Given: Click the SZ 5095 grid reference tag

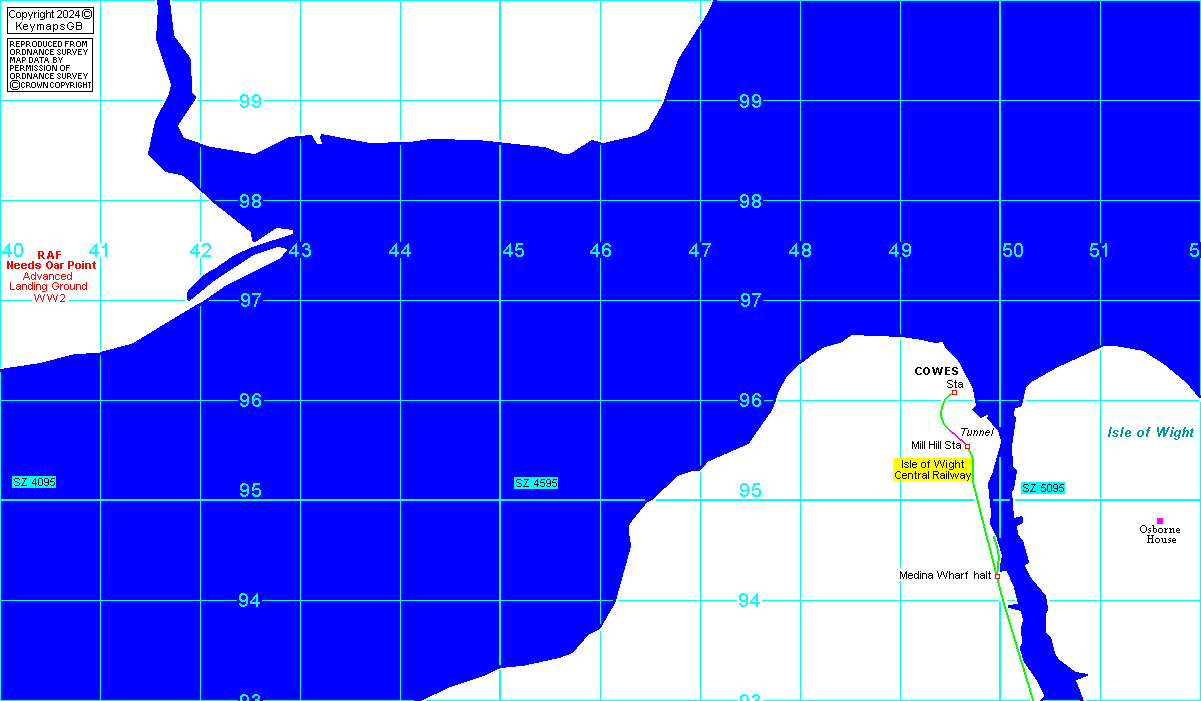Looking at the screenshot, I should pyautogui.click(x=1043, y=488).
